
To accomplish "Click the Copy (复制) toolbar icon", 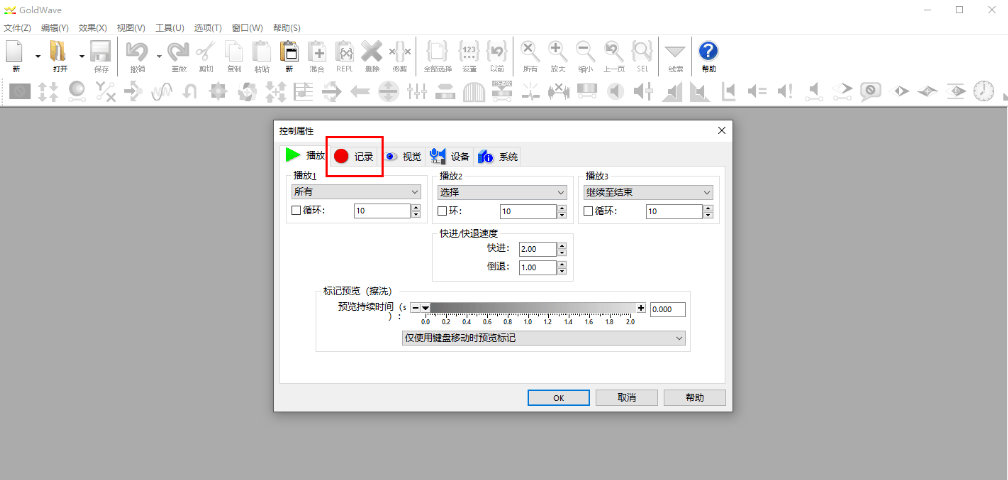I will (233, 51).
